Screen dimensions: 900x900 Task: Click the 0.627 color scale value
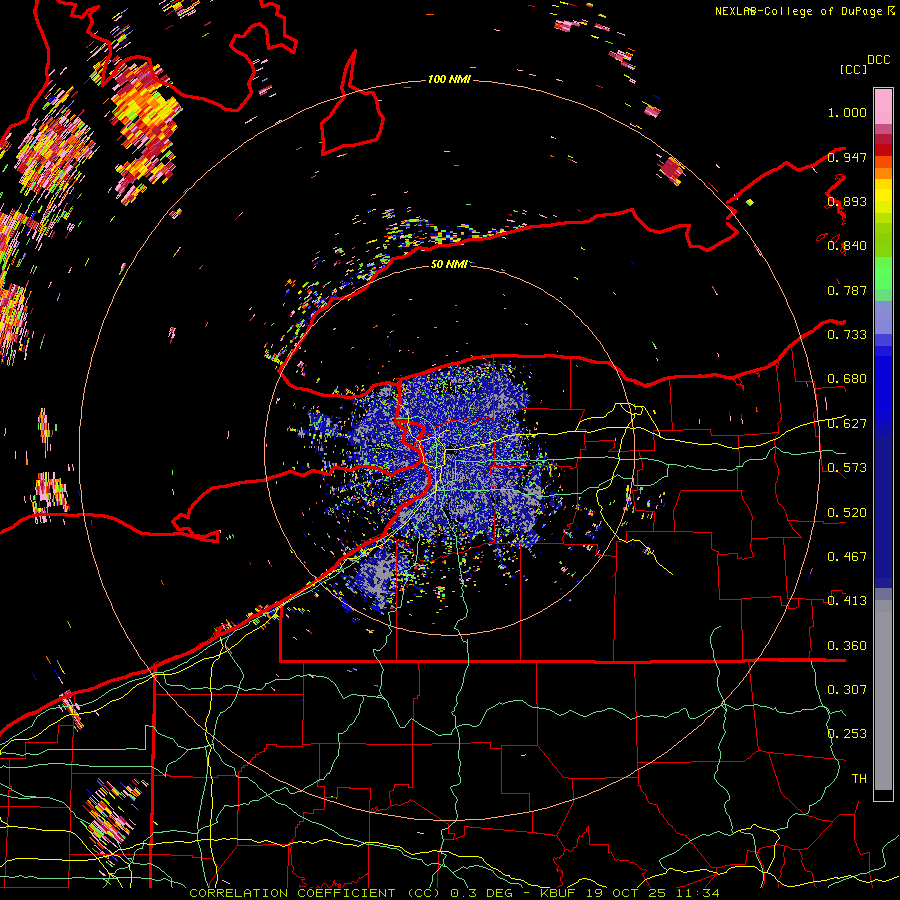tap(847, 424)
